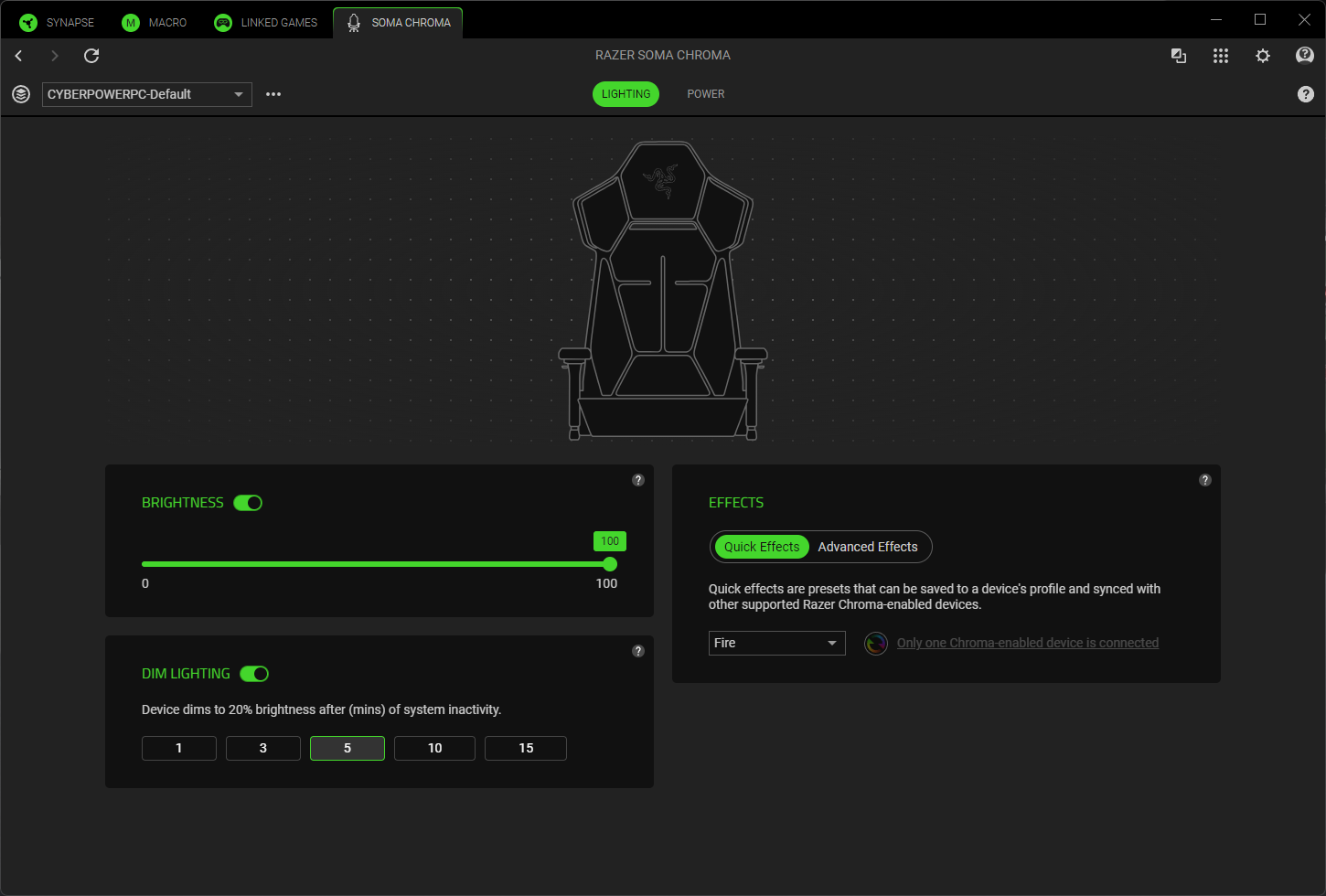Set dim timer to 15 minutes

pos(526,748)
